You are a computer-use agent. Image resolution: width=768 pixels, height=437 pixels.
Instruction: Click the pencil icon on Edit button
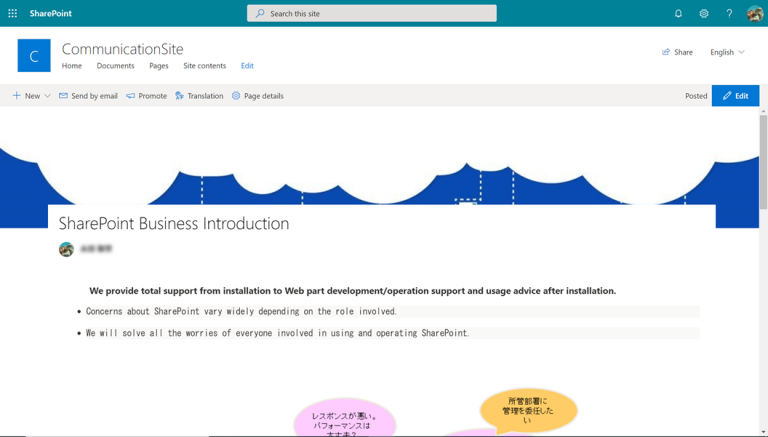click(x=727, y=96)
